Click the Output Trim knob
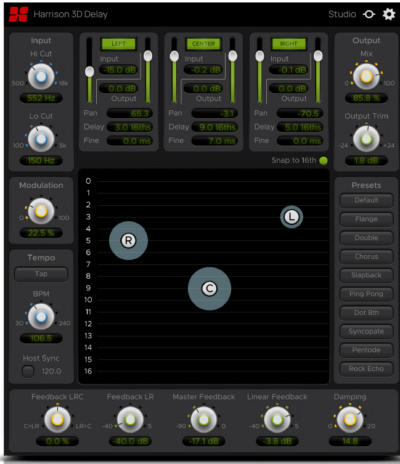Image resolution: width=400 pixels, height=464 pixels. point(366,139)
